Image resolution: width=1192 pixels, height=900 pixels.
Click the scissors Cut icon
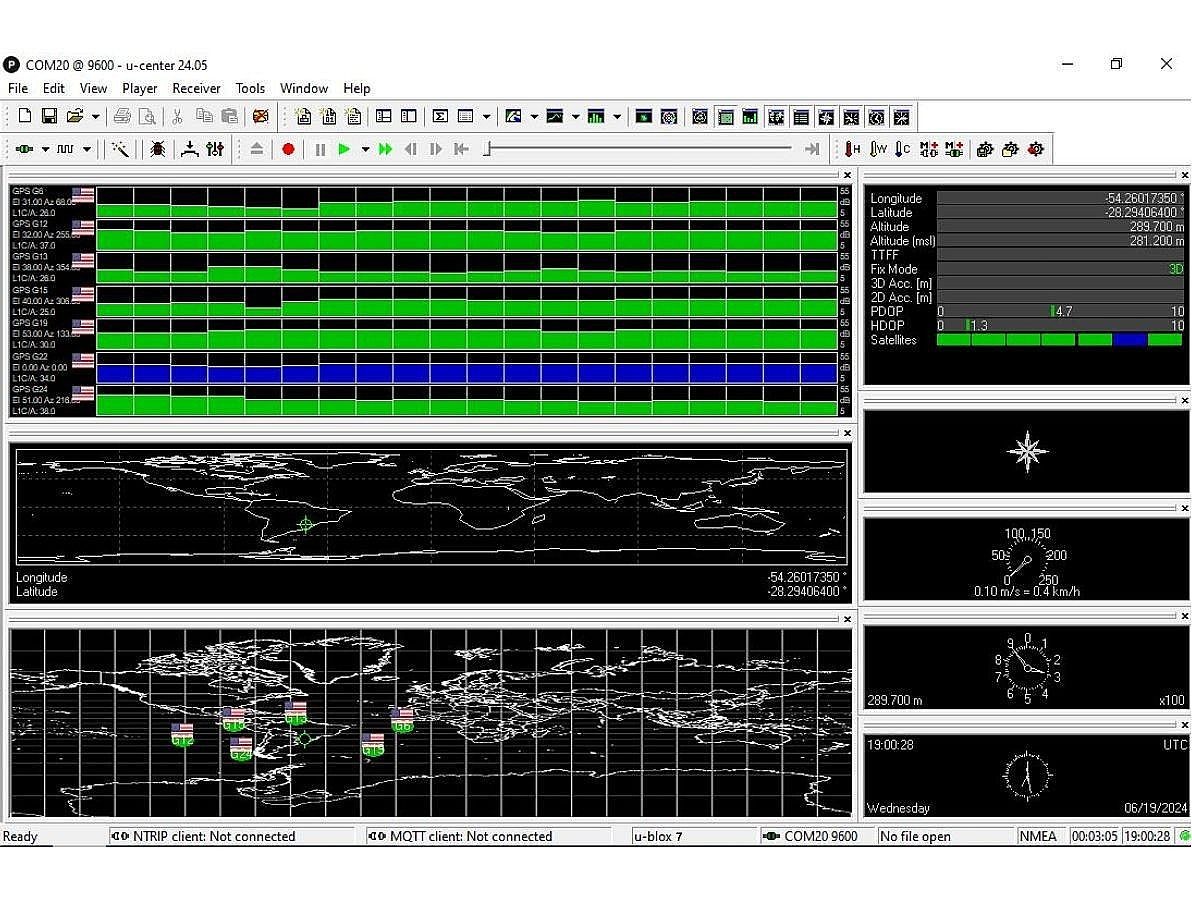pyautogui.click(x=177, y=116)
